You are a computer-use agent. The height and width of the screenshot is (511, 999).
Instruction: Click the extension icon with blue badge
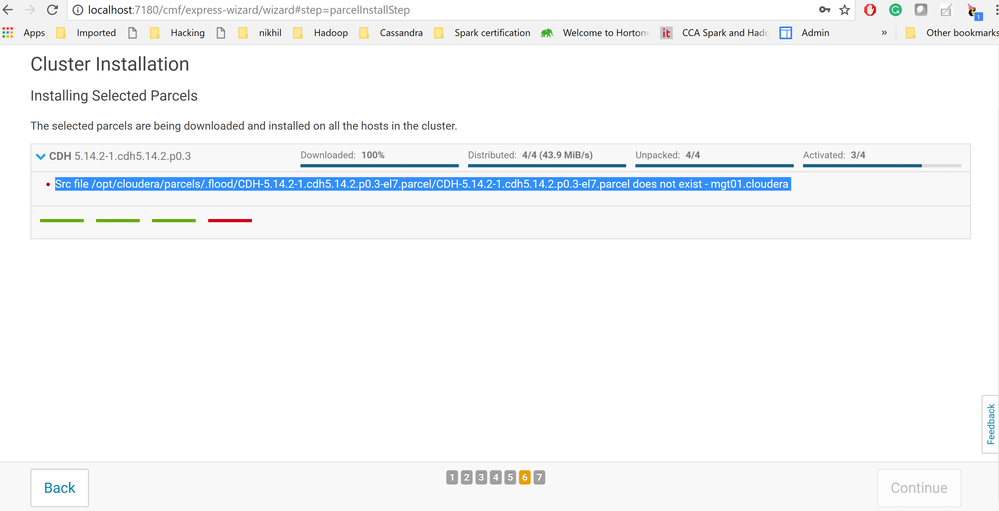click(x=973, y=10)
